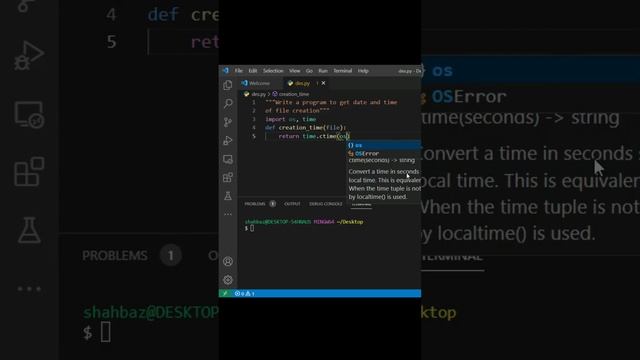Click the creation_time breadcrumb symbol

[293, 94]
